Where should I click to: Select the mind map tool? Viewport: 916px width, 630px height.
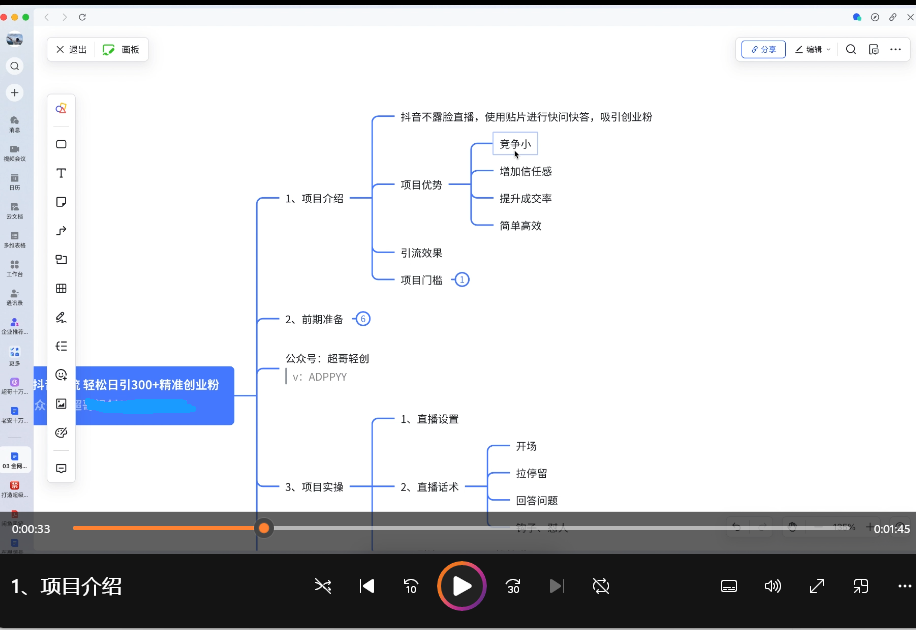point(61,346)
